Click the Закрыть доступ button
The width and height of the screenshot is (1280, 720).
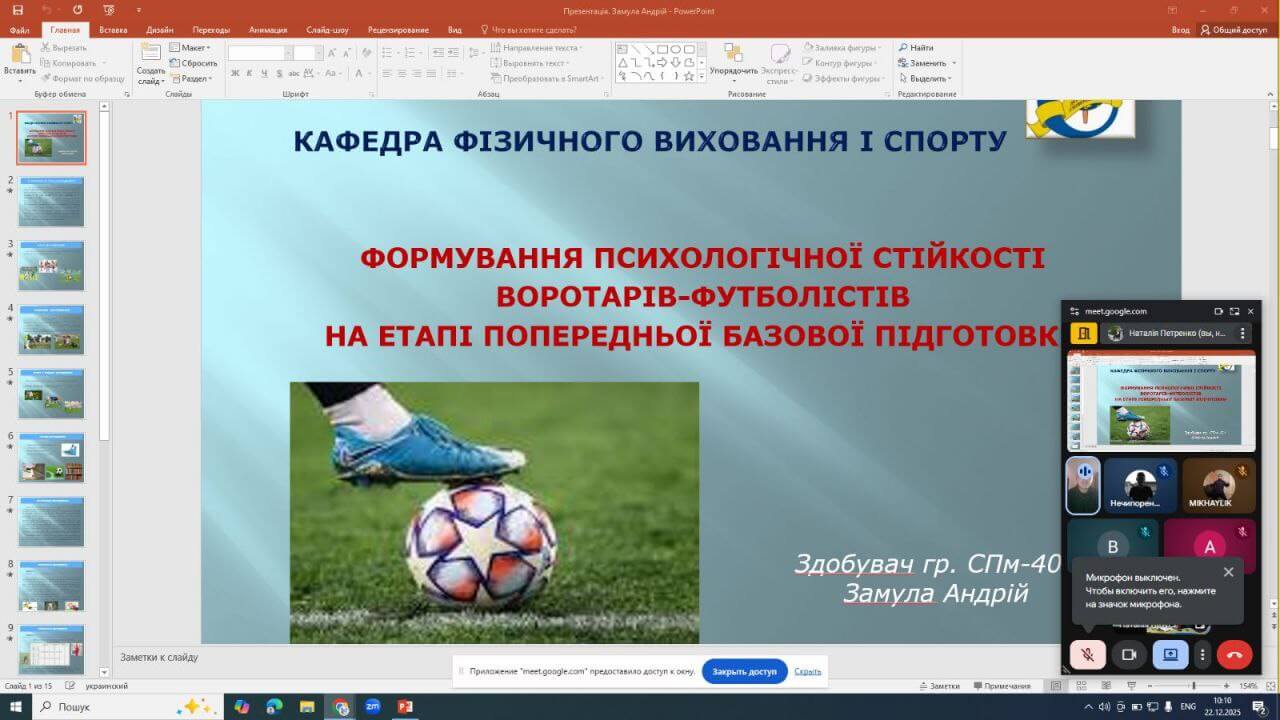pos(744,671)
